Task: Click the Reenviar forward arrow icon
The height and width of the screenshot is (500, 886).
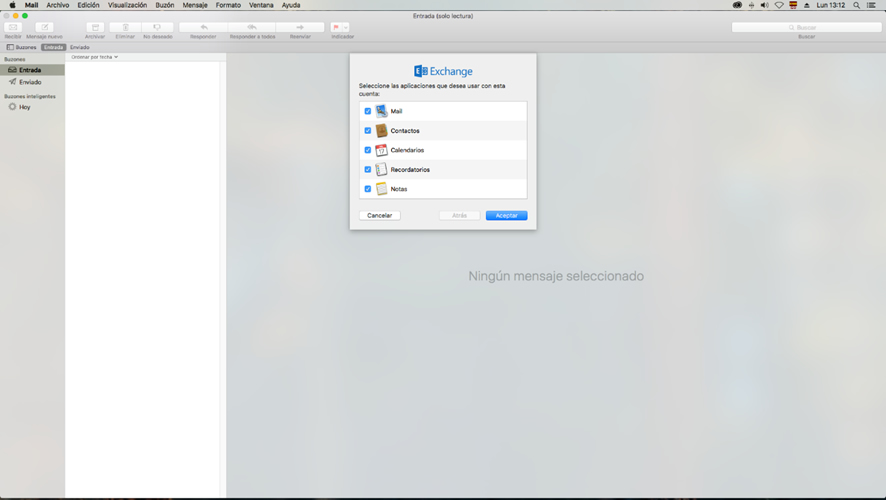Action: [300, 27]
